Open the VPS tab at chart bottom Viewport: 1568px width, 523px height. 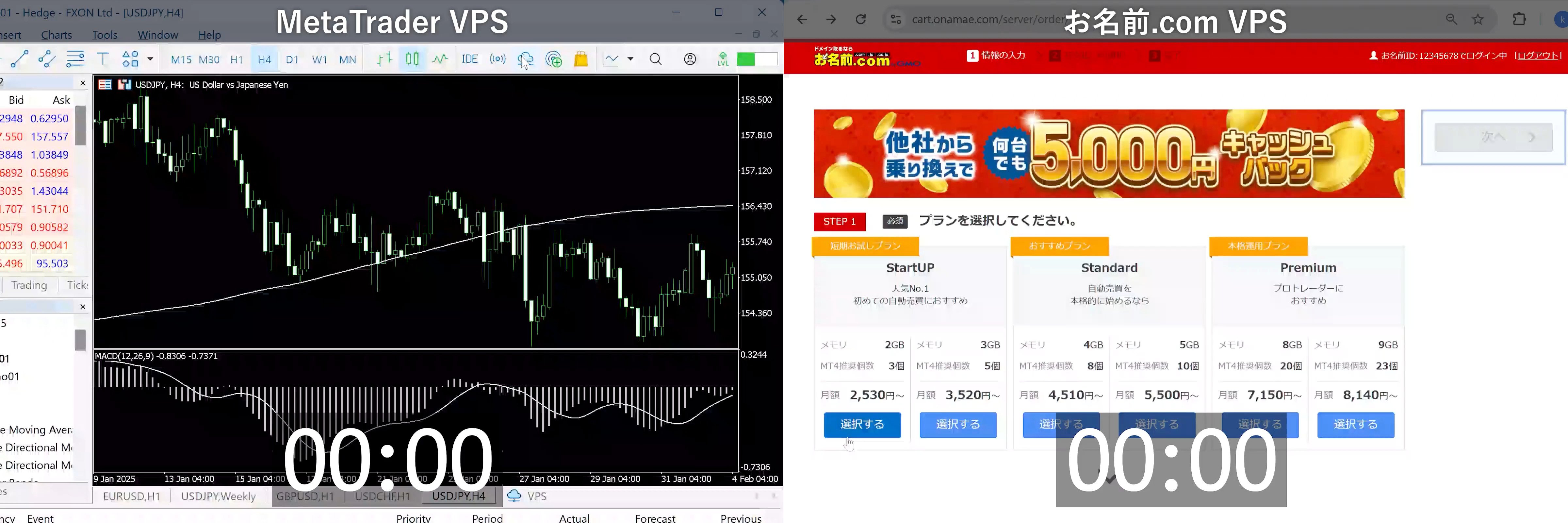click(528, 496)
